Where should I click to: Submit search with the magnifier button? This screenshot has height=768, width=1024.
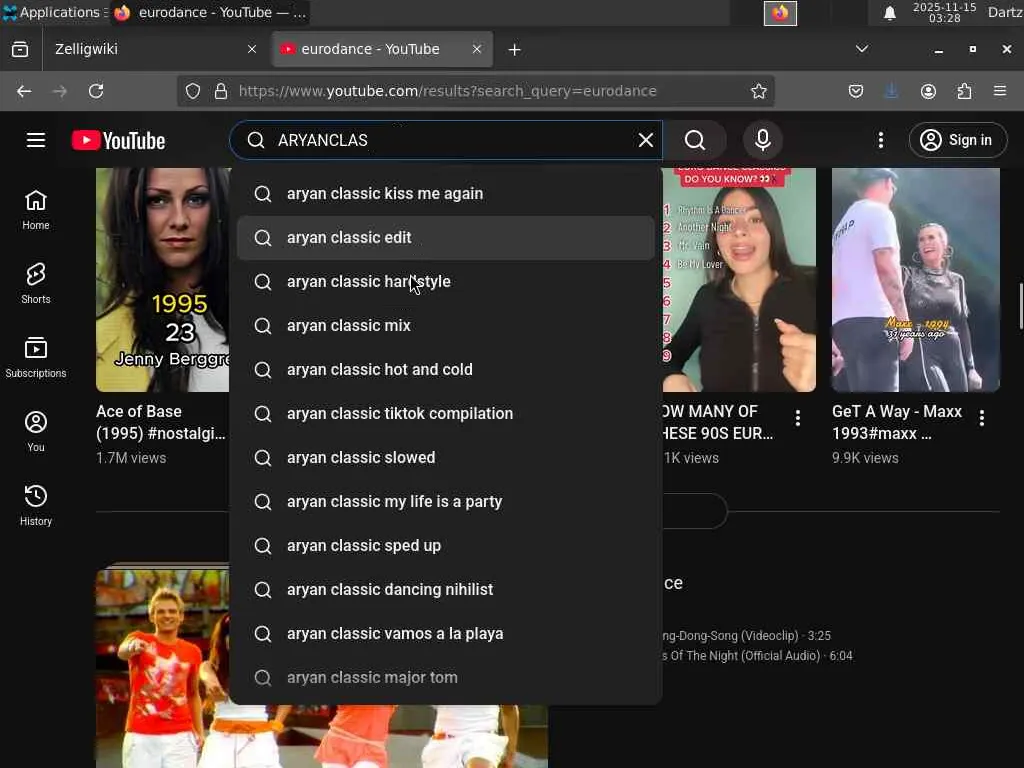pos(695,140)
